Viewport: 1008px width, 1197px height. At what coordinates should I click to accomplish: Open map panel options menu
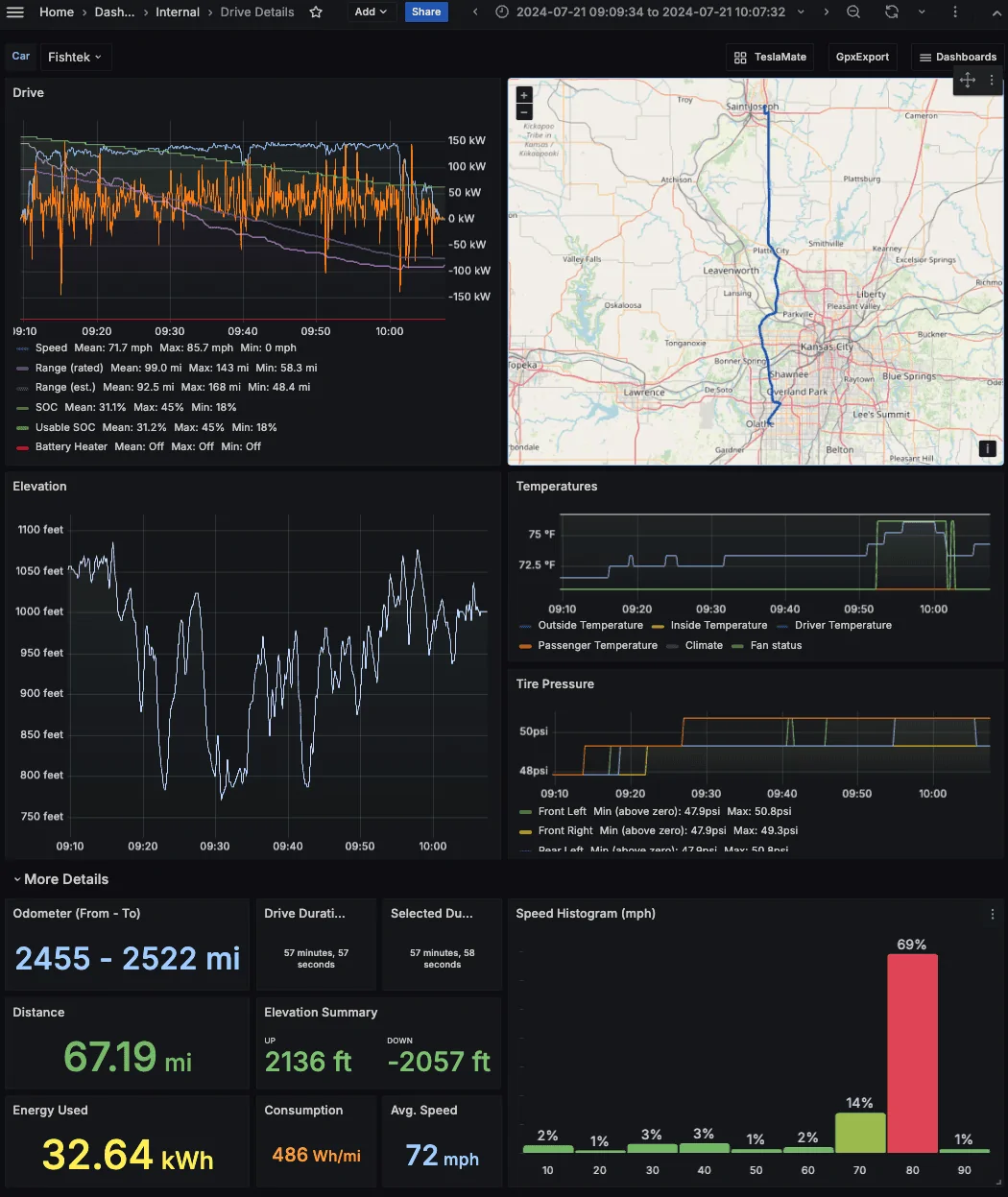[992, 81]
